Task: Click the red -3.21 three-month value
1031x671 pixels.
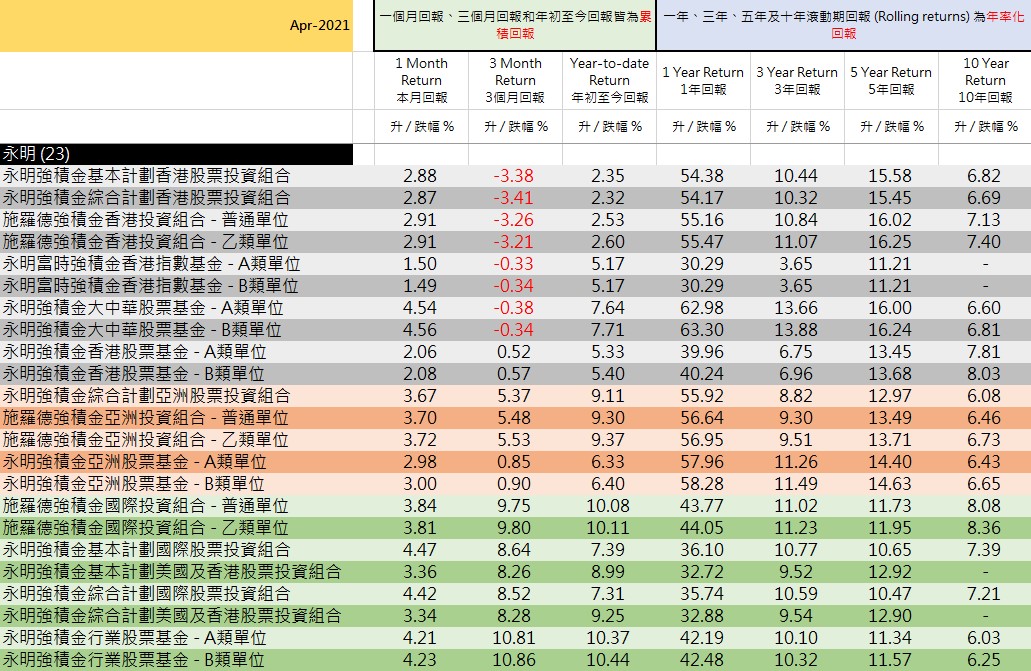Action: click(x=514, y=242)
